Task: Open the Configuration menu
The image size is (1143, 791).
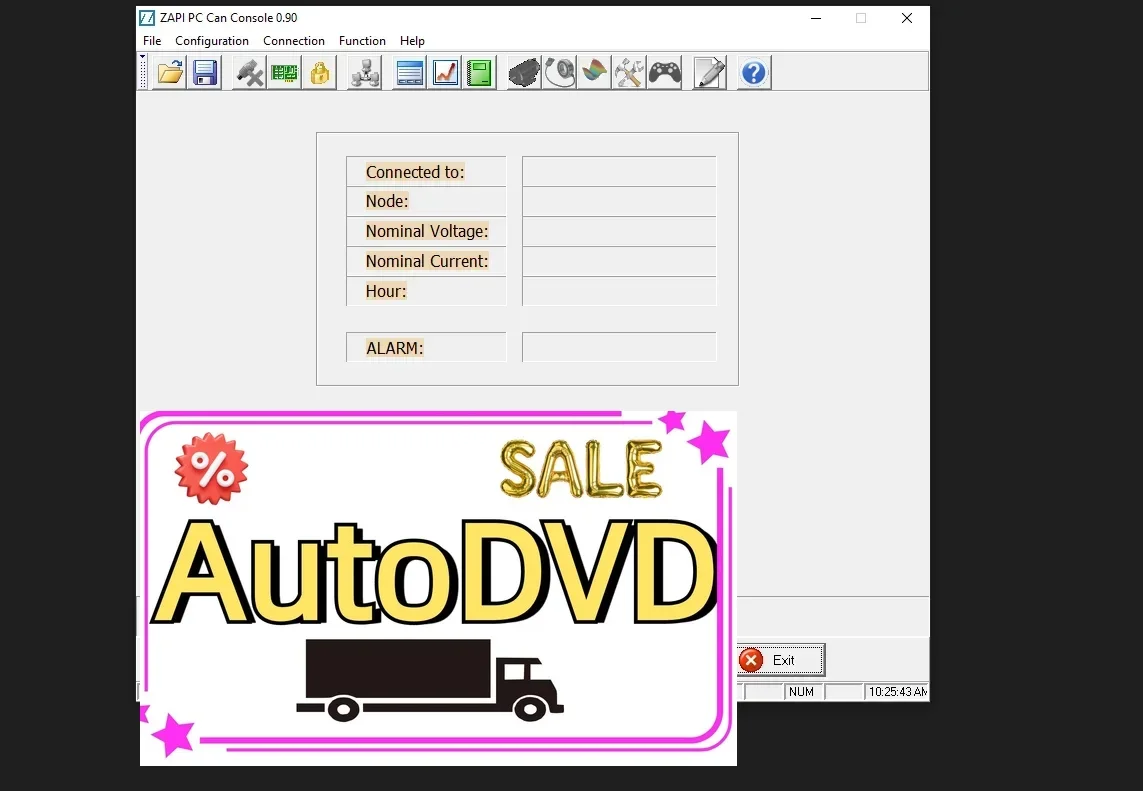Action: 211,41
